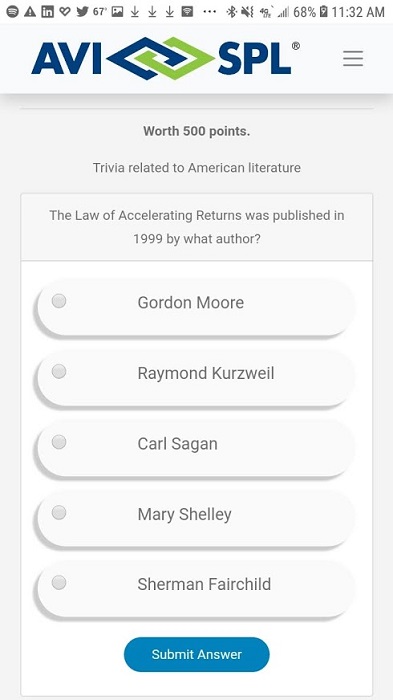Viewport: 393px width, 700px height.
Task: Open the hamburger navigation menu
Action: 353,58
